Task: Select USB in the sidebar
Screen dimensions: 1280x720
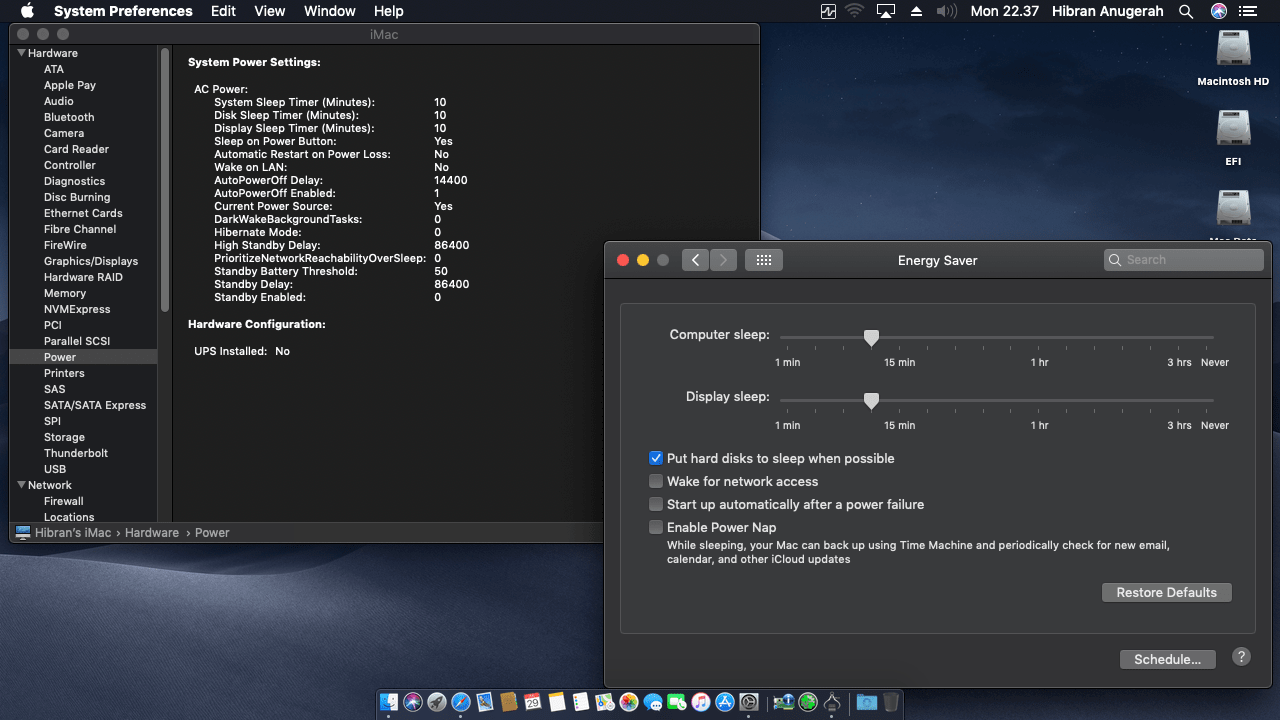Action: pos(55,469)
